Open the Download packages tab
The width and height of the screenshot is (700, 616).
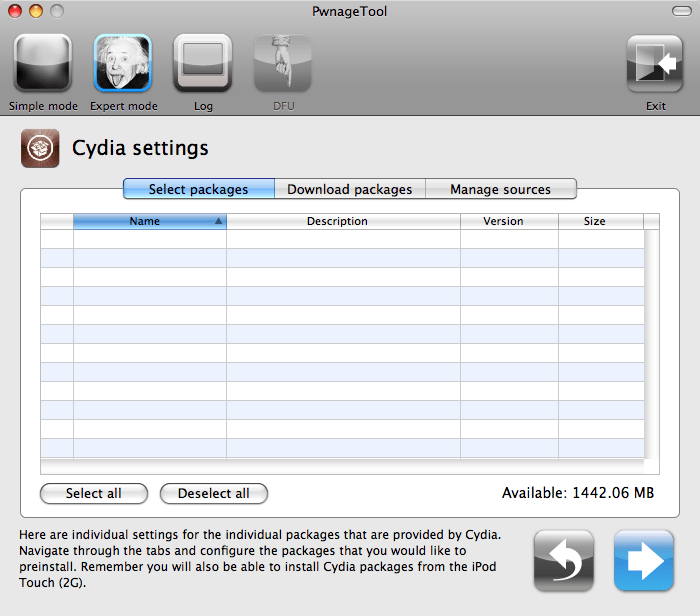point(350,189)
